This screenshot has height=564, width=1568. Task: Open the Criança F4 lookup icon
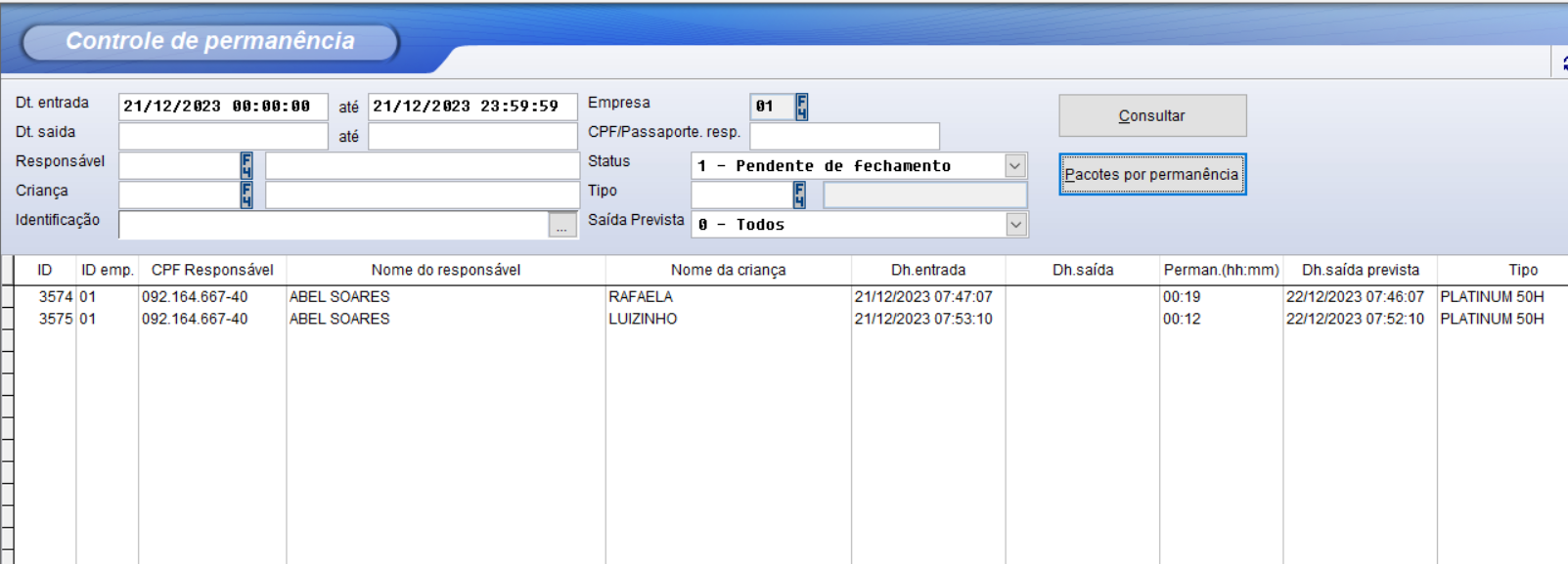tap(246, 195)
